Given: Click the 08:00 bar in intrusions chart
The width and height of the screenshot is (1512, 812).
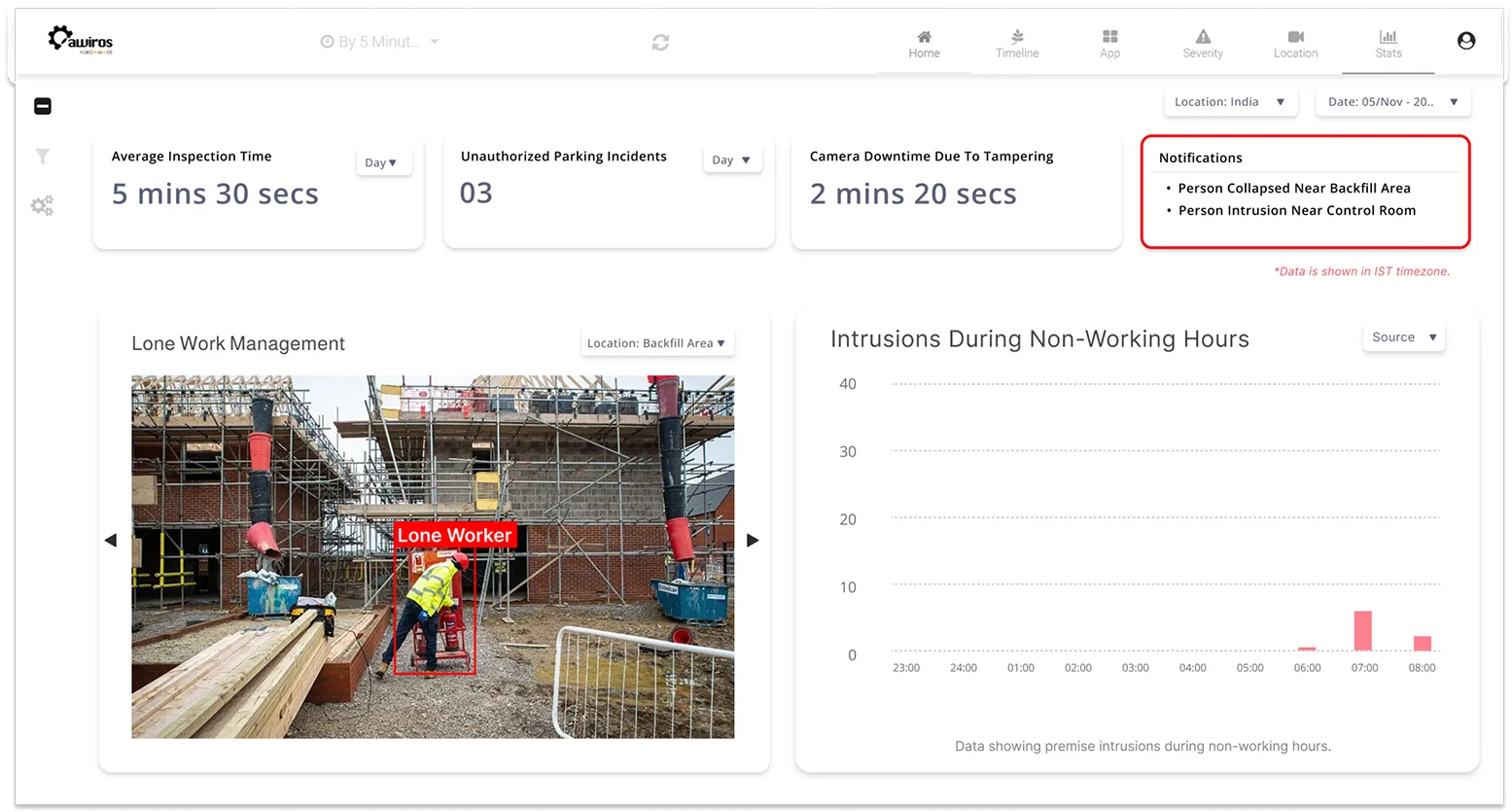Looking at the screenshot, I should tap(1422, 643).
